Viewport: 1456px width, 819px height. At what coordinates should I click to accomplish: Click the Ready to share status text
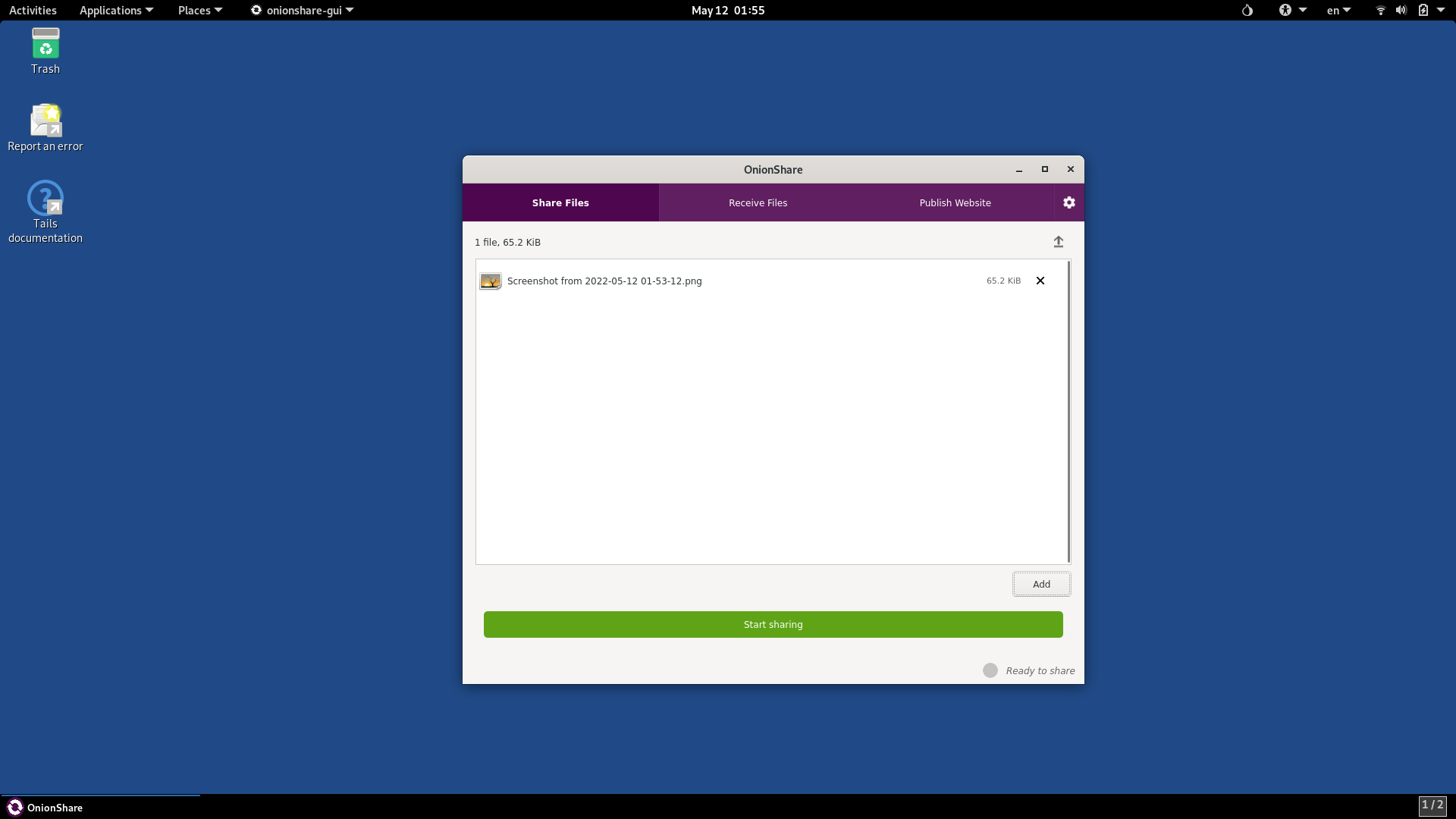tap(1040, 671)
